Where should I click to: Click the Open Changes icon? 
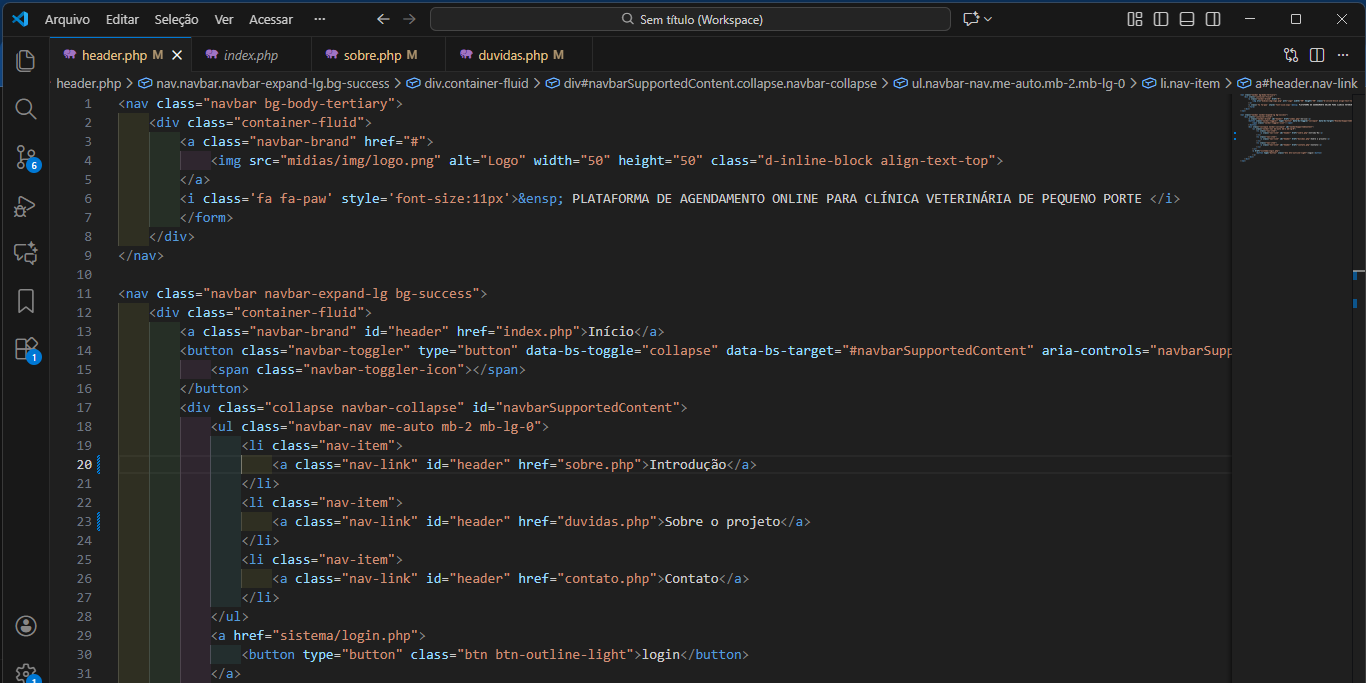tap(1291, 55)
